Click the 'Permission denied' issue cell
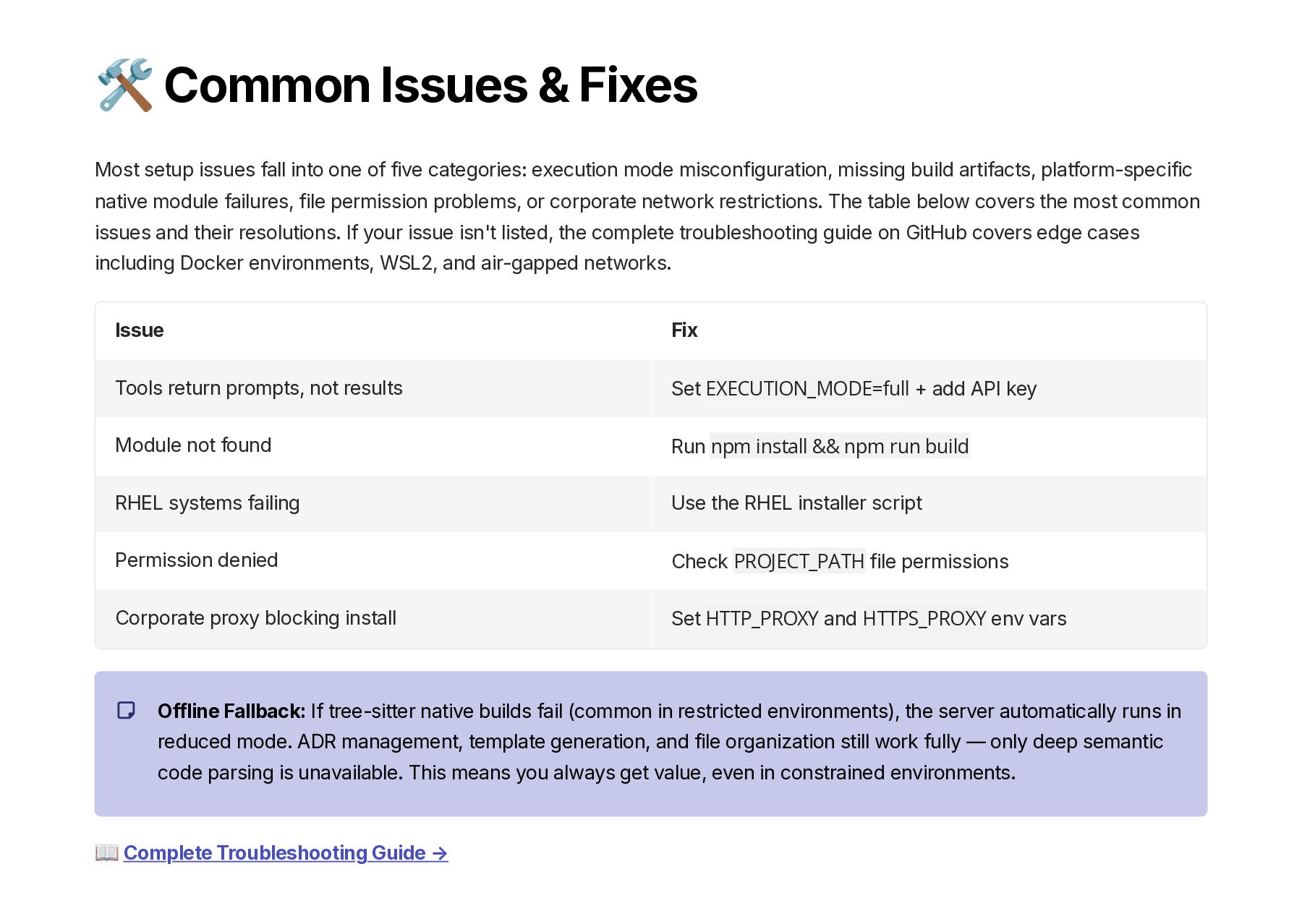Image resolution: width=1302 pixels, height=924 pixels. point(373,561)
